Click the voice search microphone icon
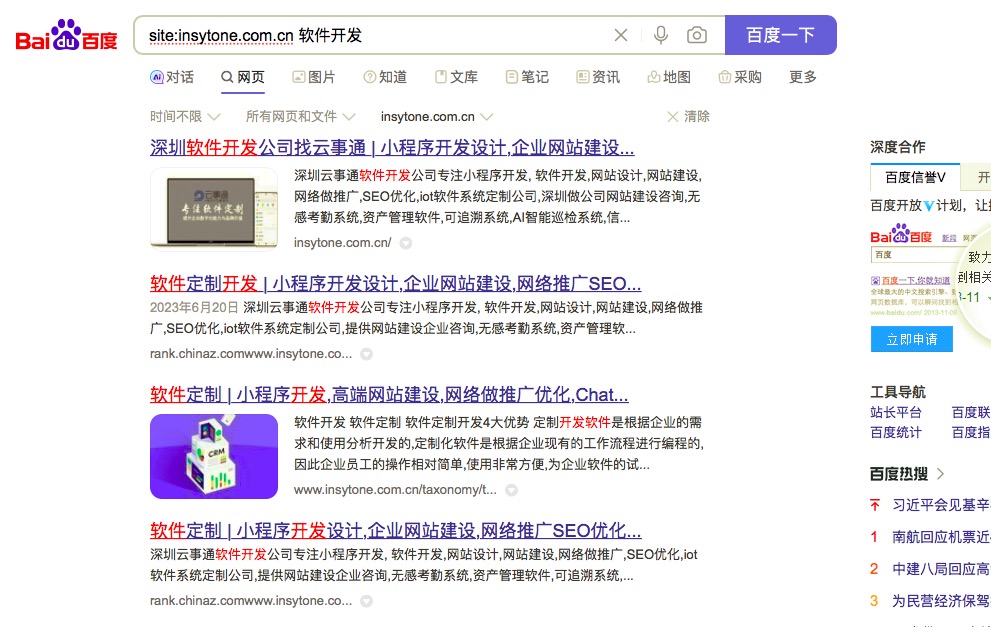 [660, 34]
